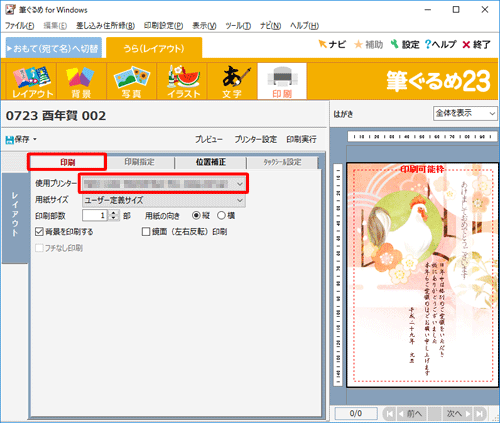Open the 文字 text tool

pos(232,82)
